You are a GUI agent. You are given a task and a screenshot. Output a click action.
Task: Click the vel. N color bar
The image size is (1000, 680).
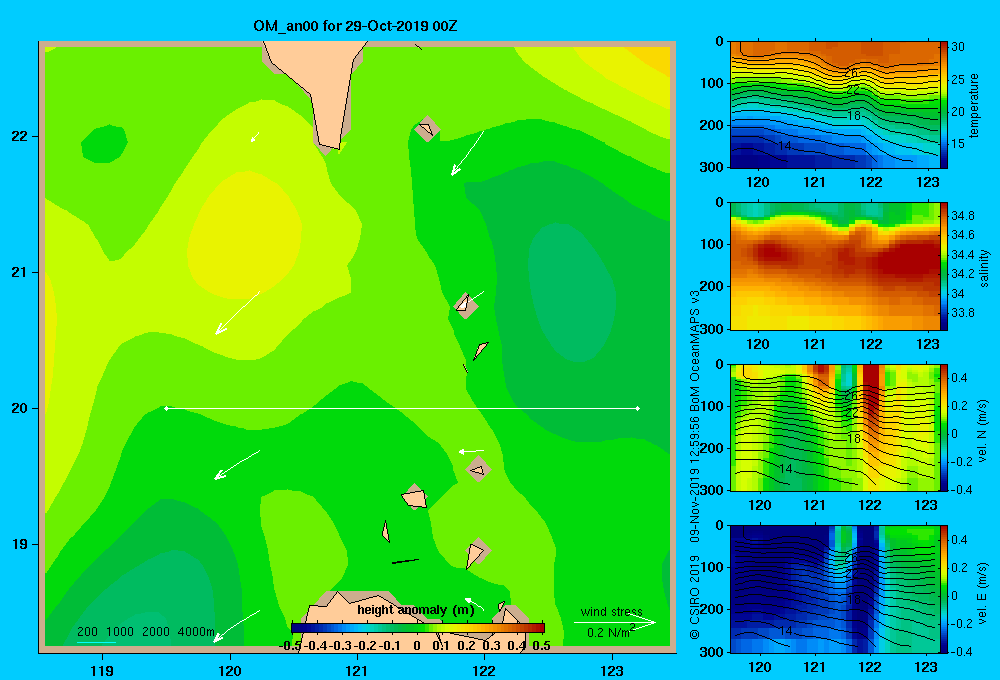[x=944, y=427]
